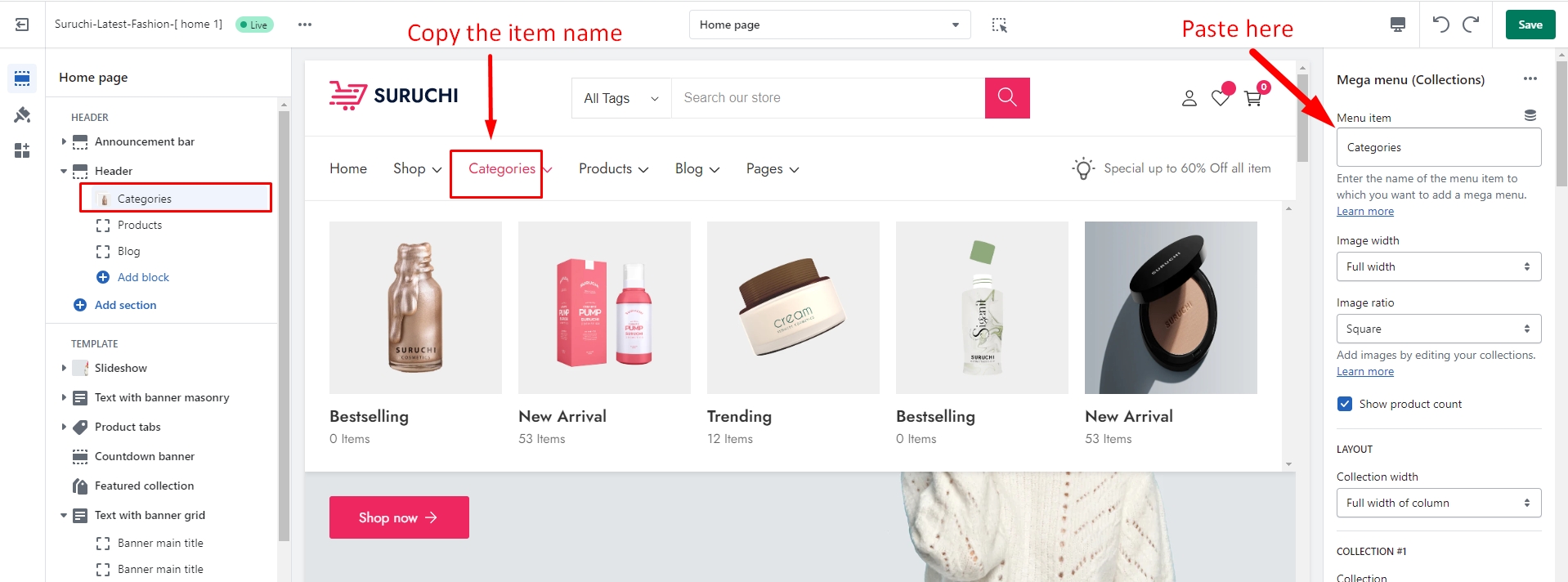Click the pink search magnifier button
Viewport: 1568px width, 582px height.
click(1007, 98)
